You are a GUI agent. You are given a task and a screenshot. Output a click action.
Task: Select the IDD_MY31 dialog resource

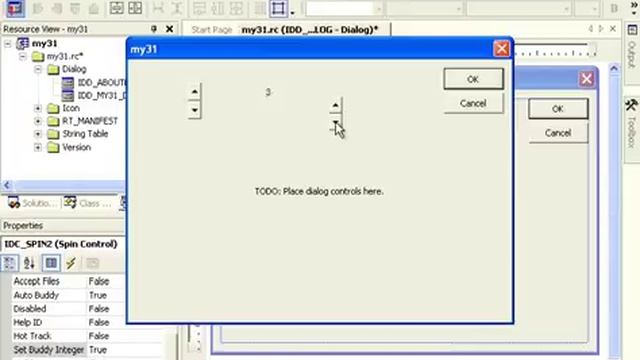coord(102,96)
